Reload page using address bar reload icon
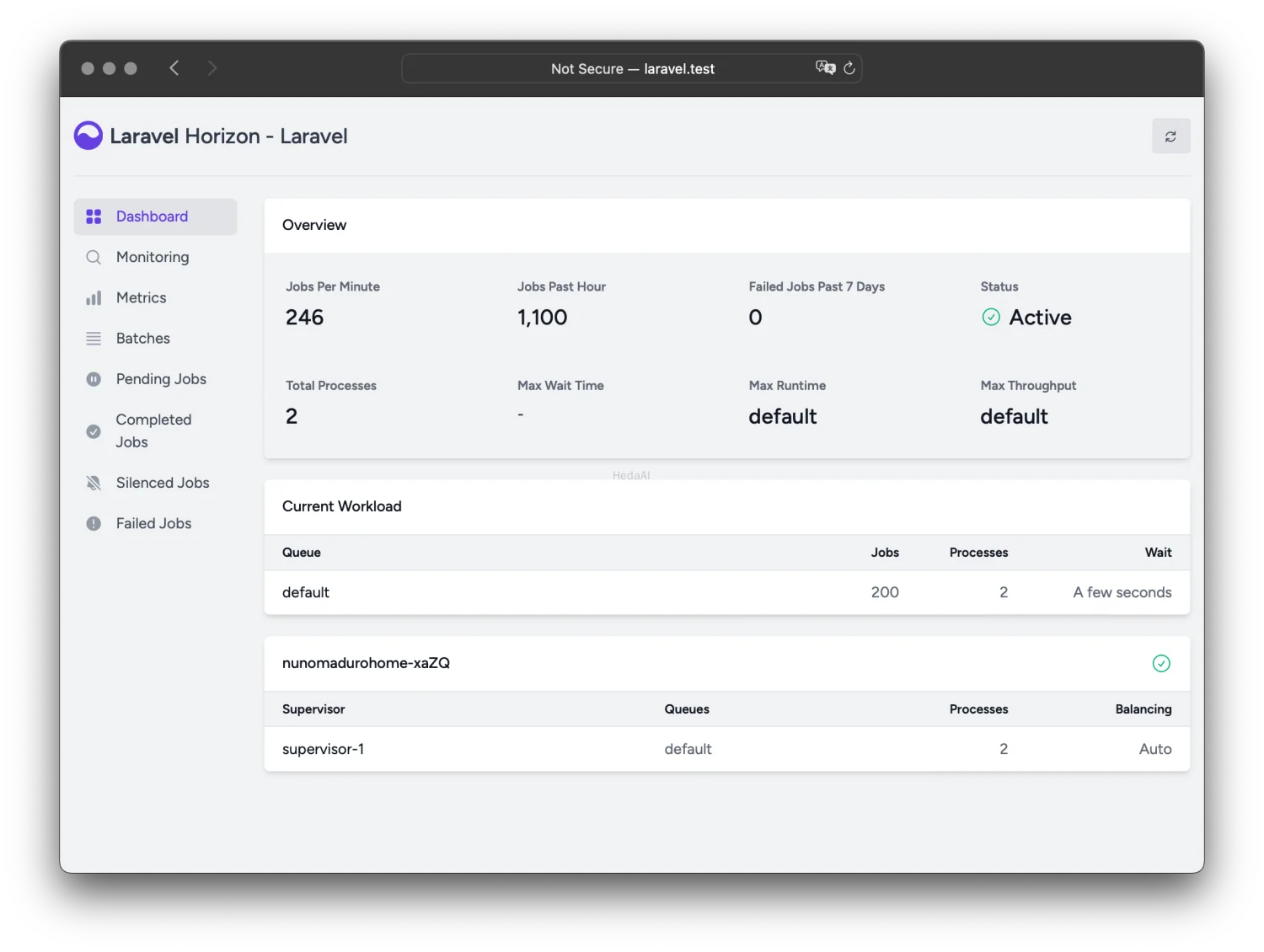The image size is (1264, 952). click(x=849, y=68)
